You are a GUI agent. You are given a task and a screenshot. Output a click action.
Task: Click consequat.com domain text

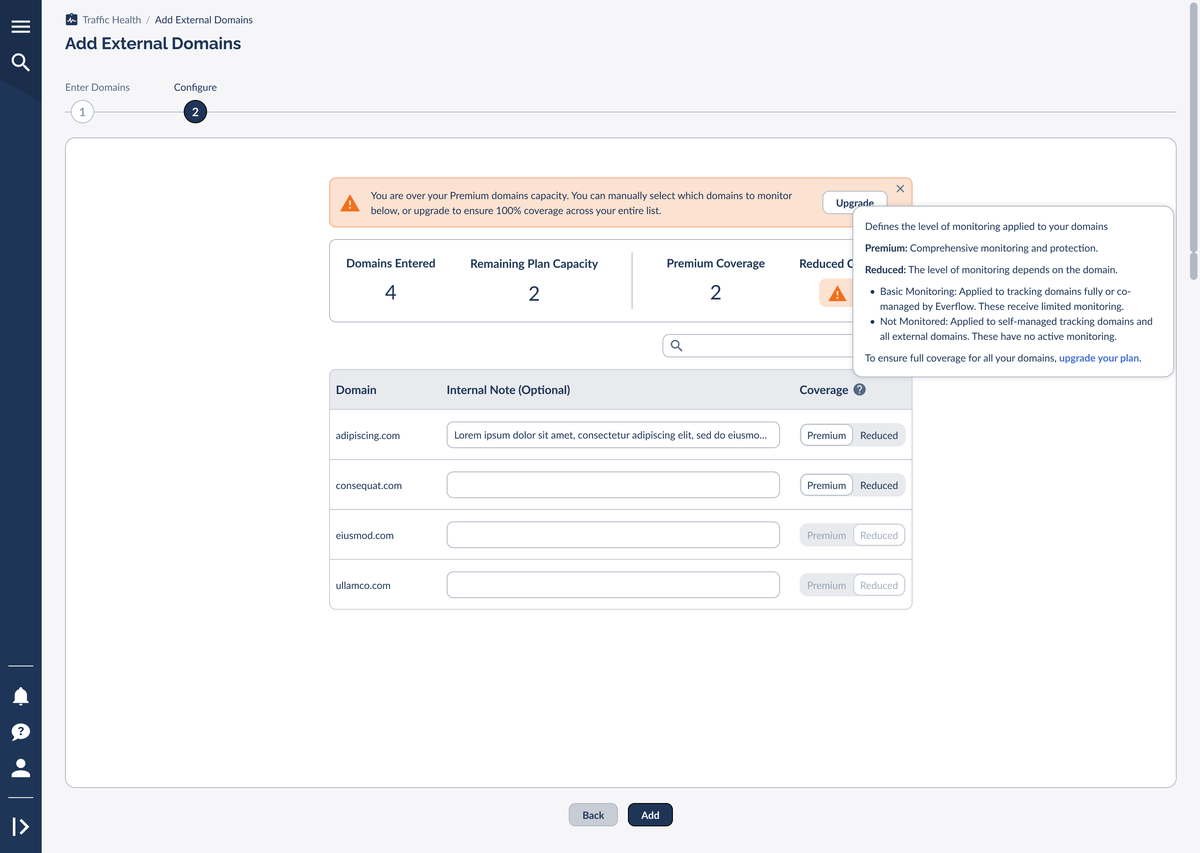click(x=369, y=485)
